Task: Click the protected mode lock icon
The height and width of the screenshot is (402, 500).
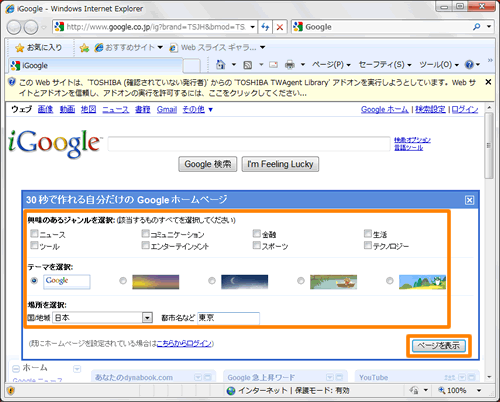Action: pyautogui.click(x=414, y=390)
